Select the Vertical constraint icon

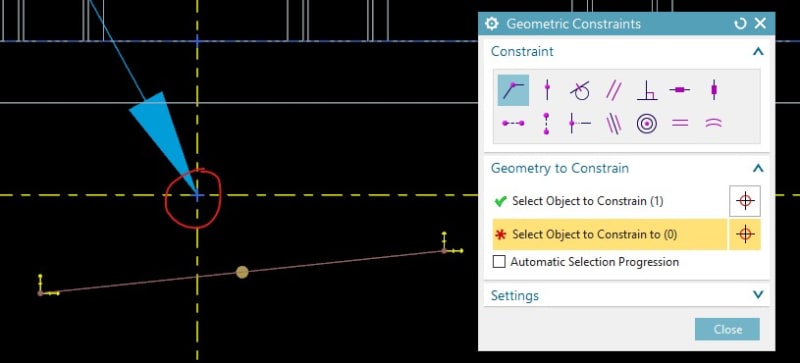(x=713, y=90)
